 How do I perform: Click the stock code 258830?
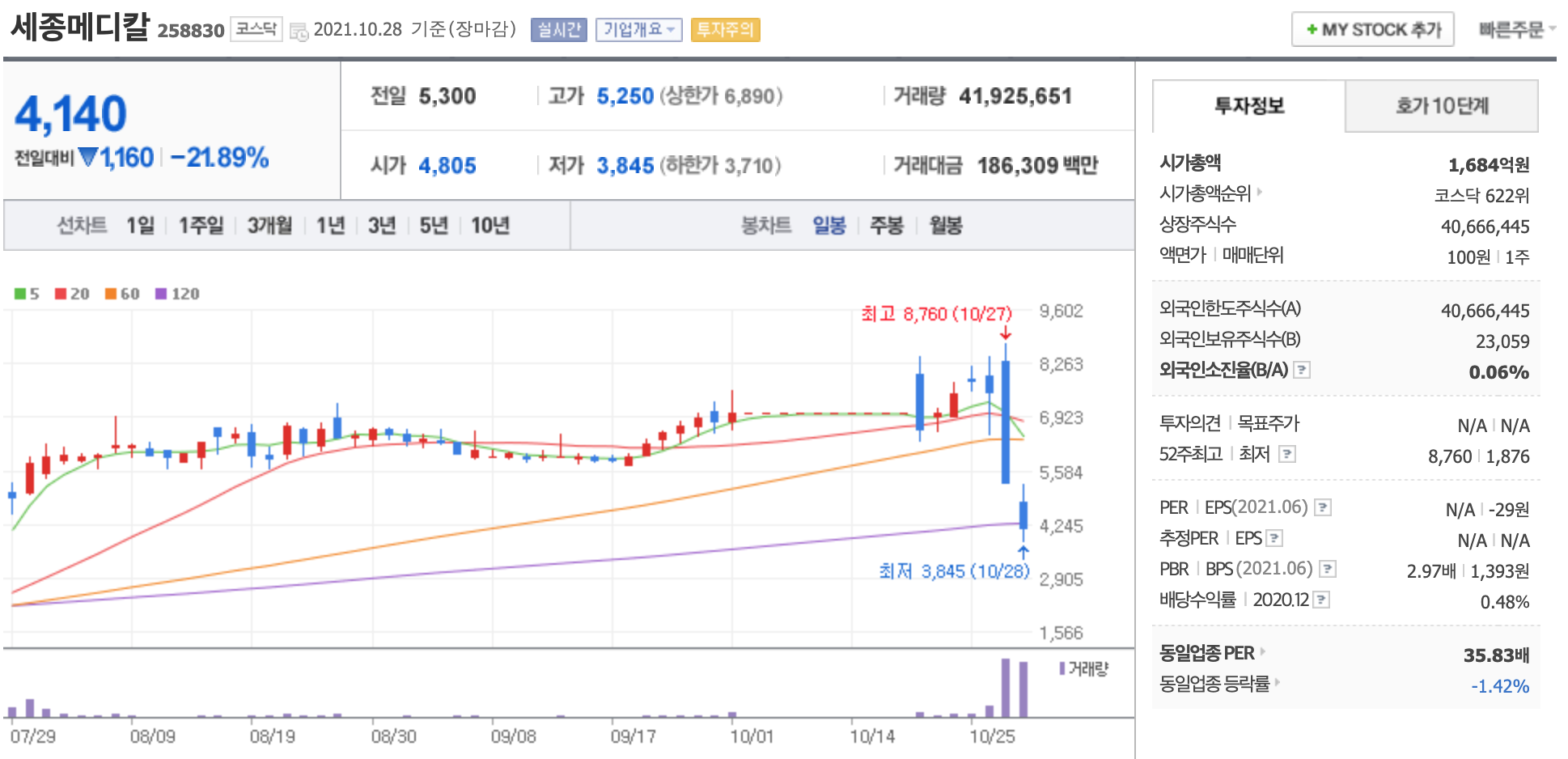190,31
